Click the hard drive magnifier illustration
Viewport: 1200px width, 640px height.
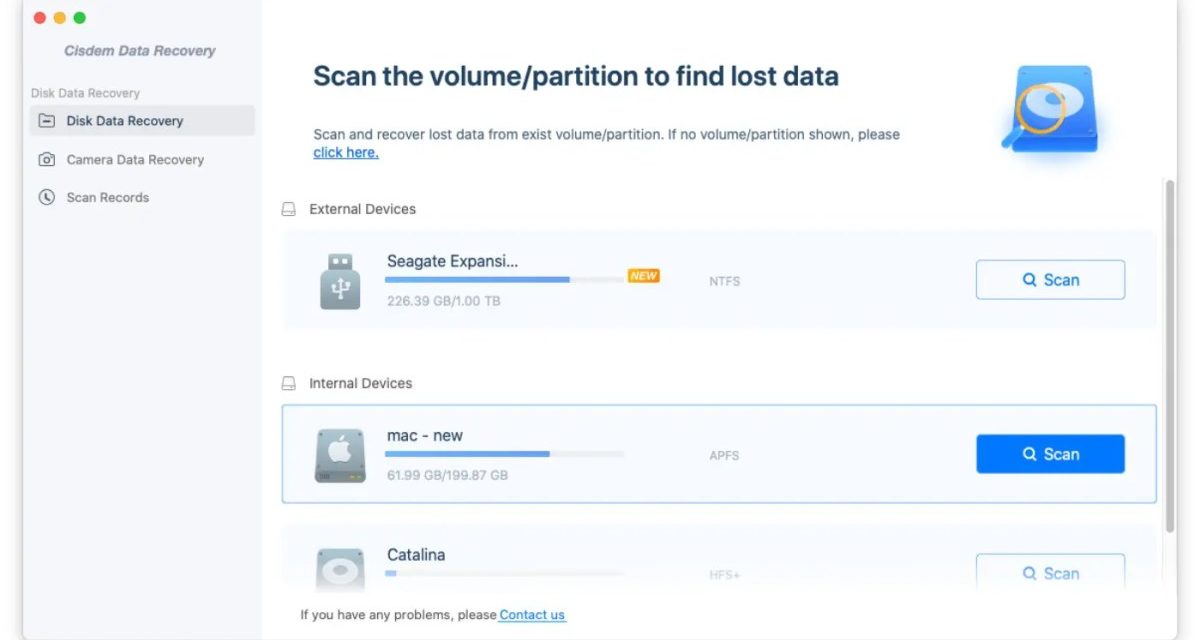coord(1048,109)
